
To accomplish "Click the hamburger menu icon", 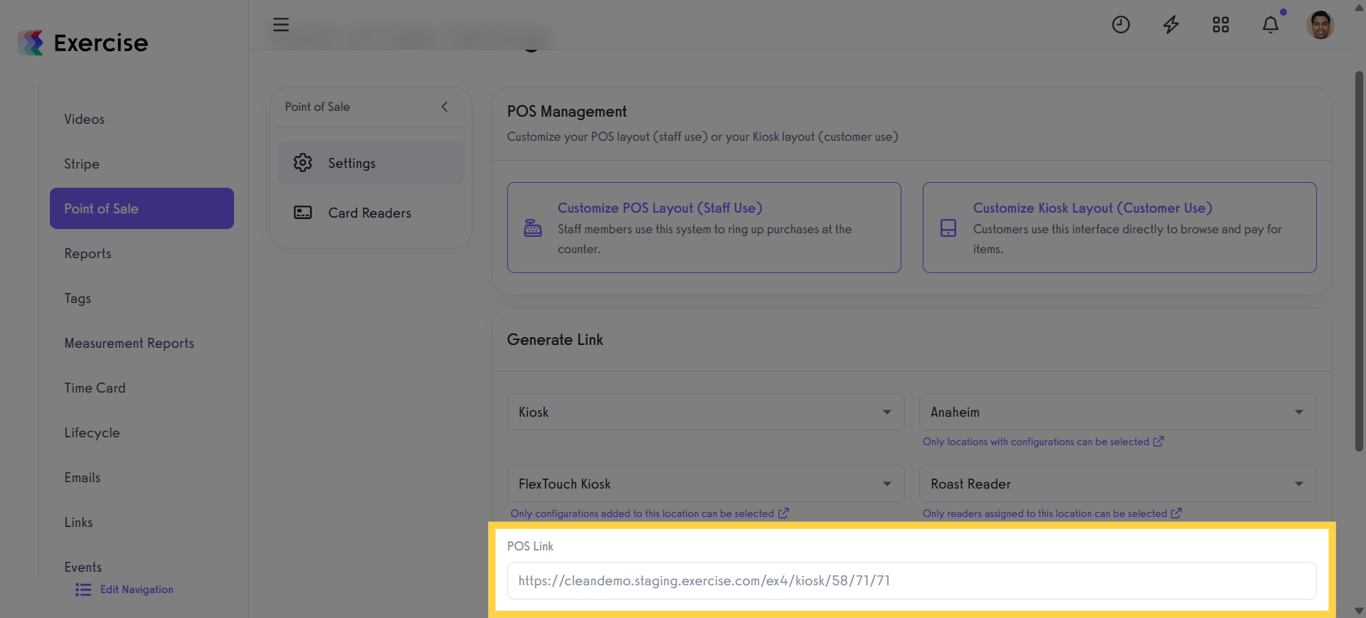I will 281,25.
